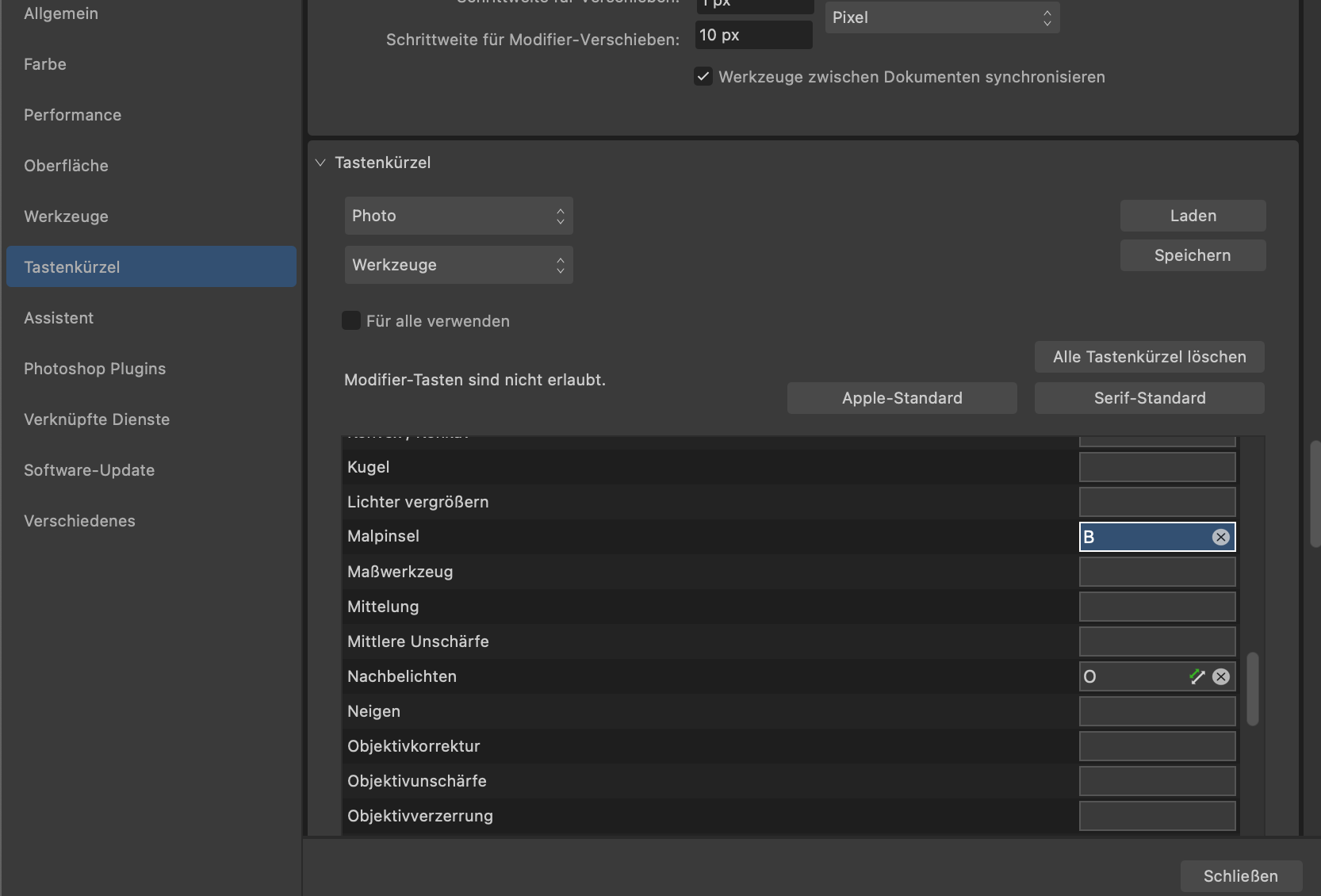
Task: Click the Neigen shortcut field
Action: (1157, 711)
